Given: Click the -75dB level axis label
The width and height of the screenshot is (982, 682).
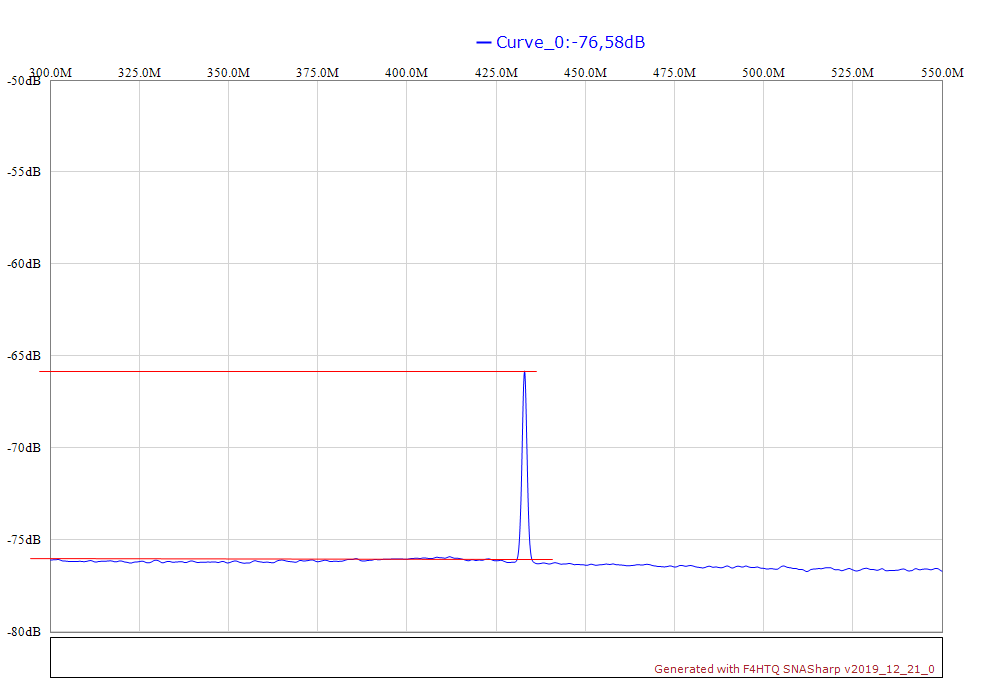Looking at the screenshot, I should (x=24, y=540).
